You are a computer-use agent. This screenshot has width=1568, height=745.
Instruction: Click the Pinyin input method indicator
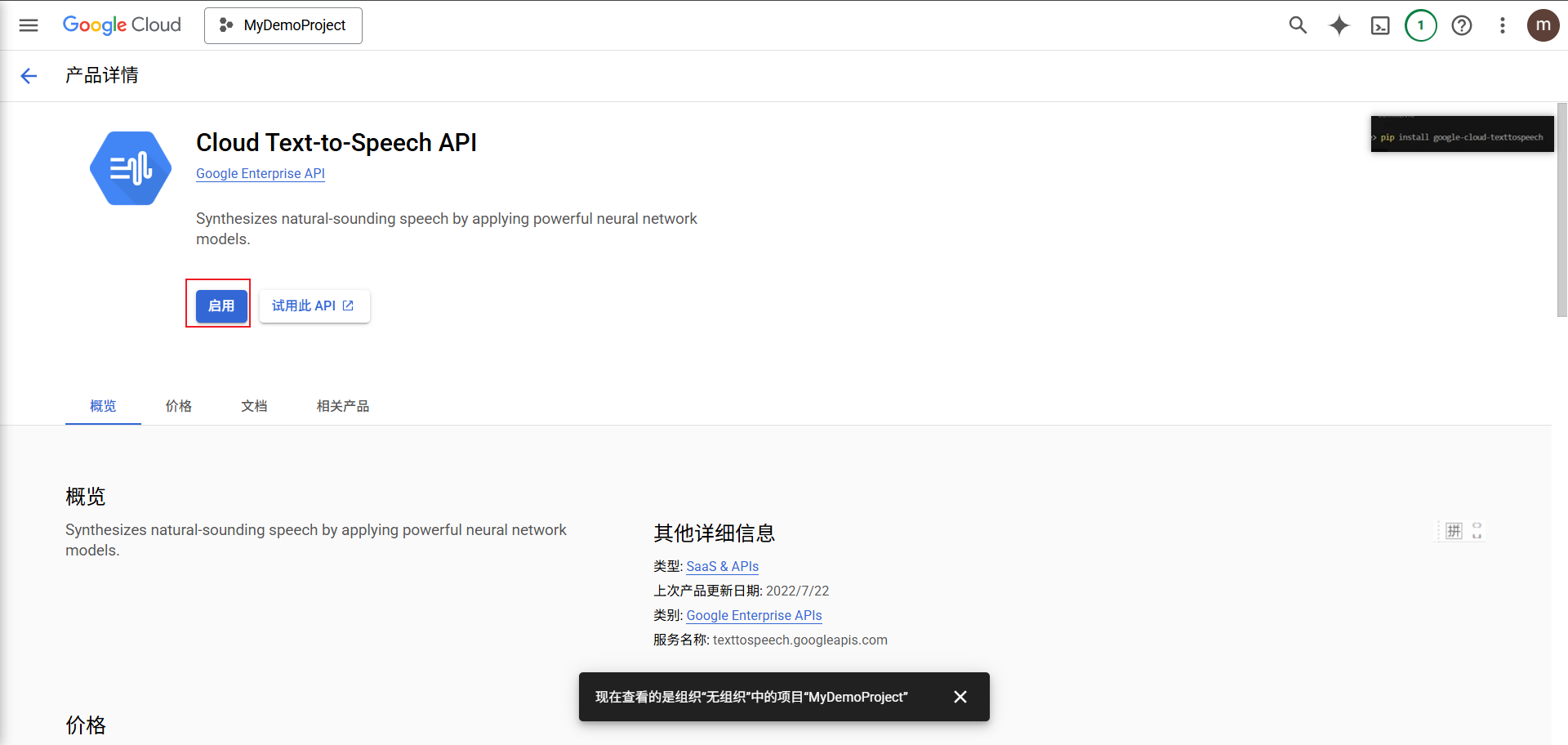tap(1453, 530)
